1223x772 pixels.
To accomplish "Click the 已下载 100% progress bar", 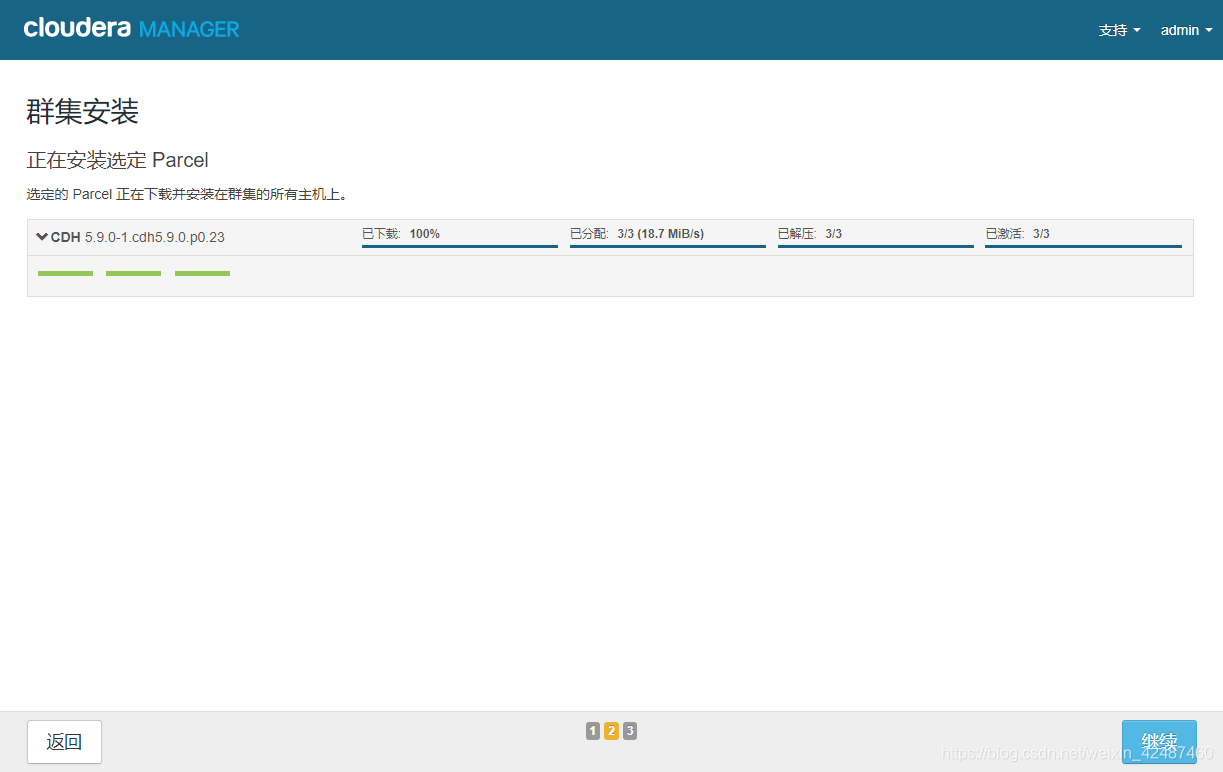I will [x=460, y=246].
